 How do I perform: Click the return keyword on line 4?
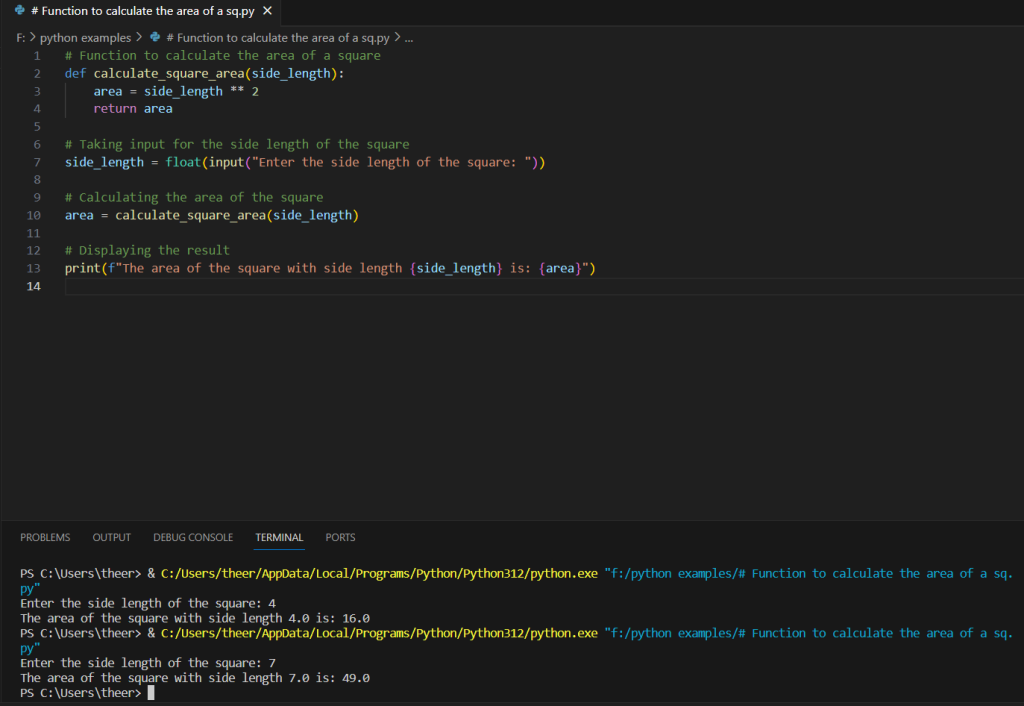point(115,109)
